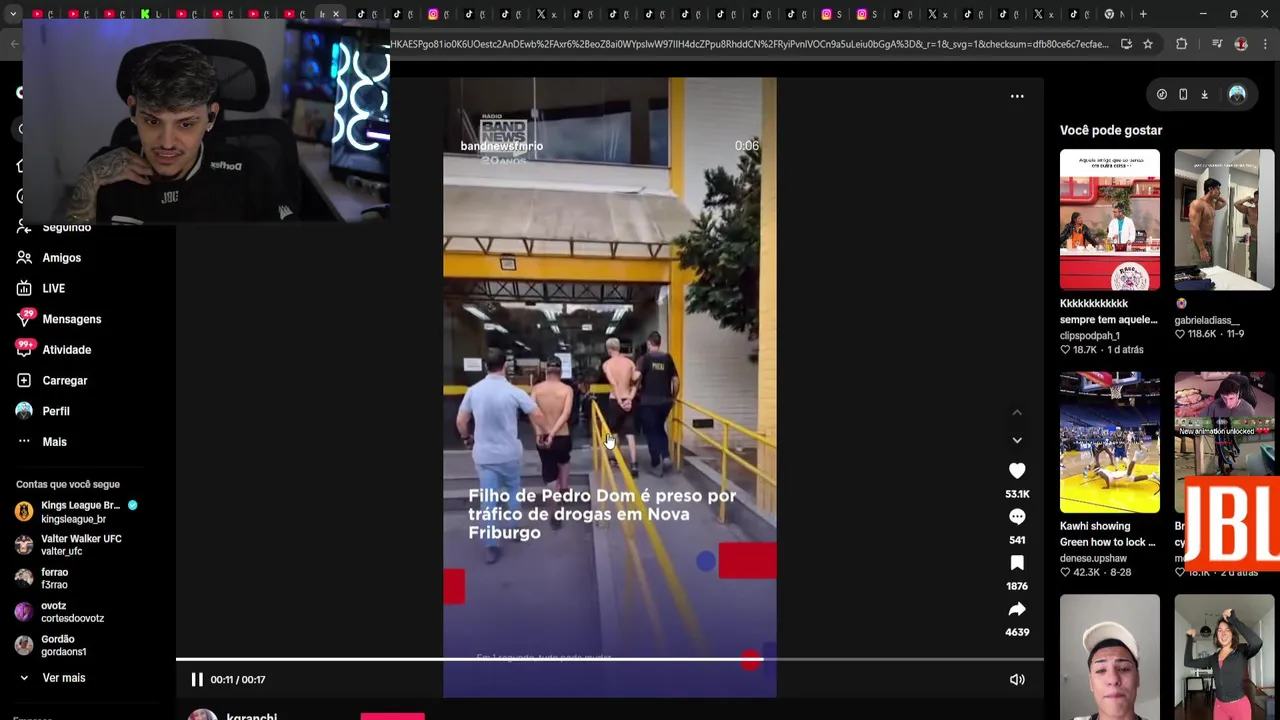Click the Perfil avatar icon in sidebar
The image size is (1280, 720).
click(x=24, y=411)
